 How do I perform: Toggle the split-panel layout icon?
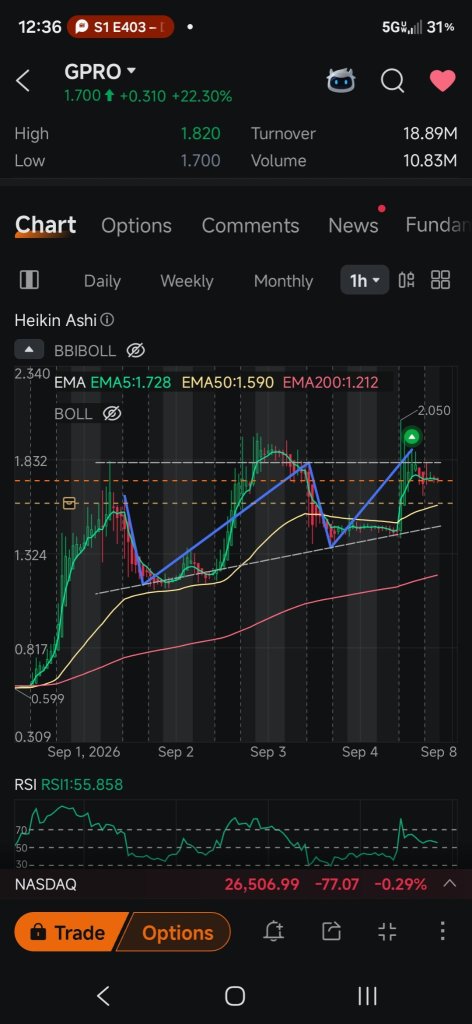point(29,280)
